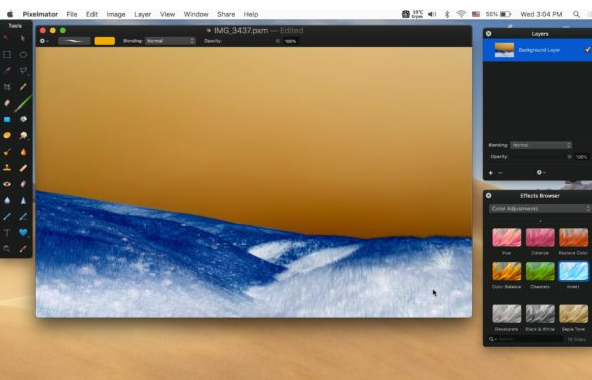Activate the Zoom magnifier tool

(7, 249)
